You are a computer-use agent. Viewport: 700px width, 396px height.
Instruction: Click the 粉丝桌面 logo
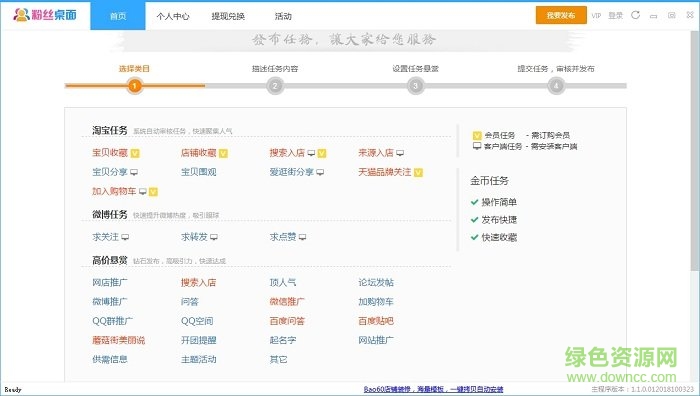click(45, 15)
